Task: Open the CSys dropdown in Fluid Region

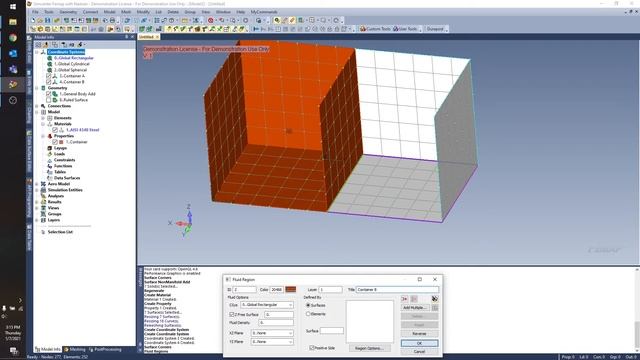Action: 267,305
